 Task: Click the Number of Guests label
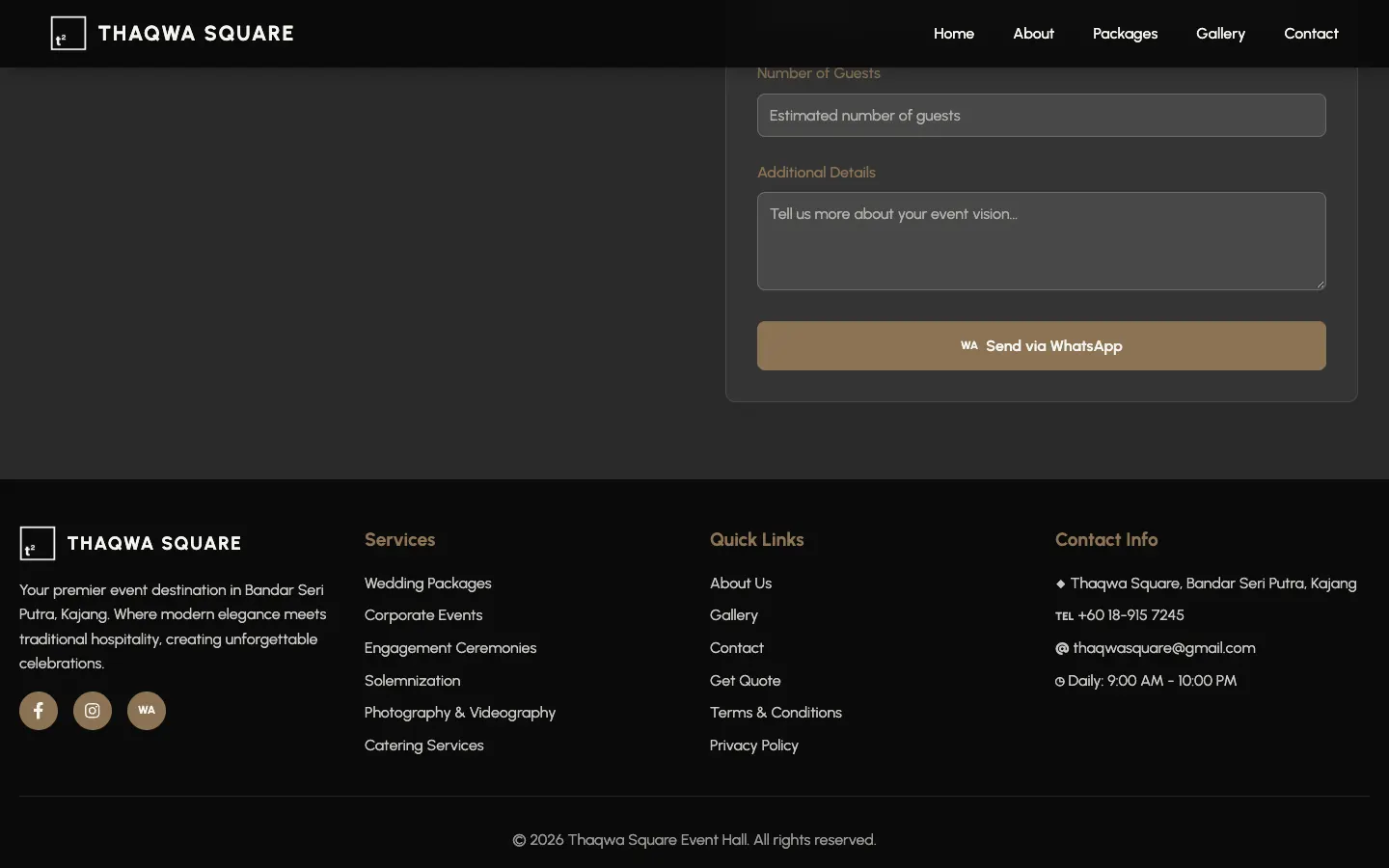point(819,73)
